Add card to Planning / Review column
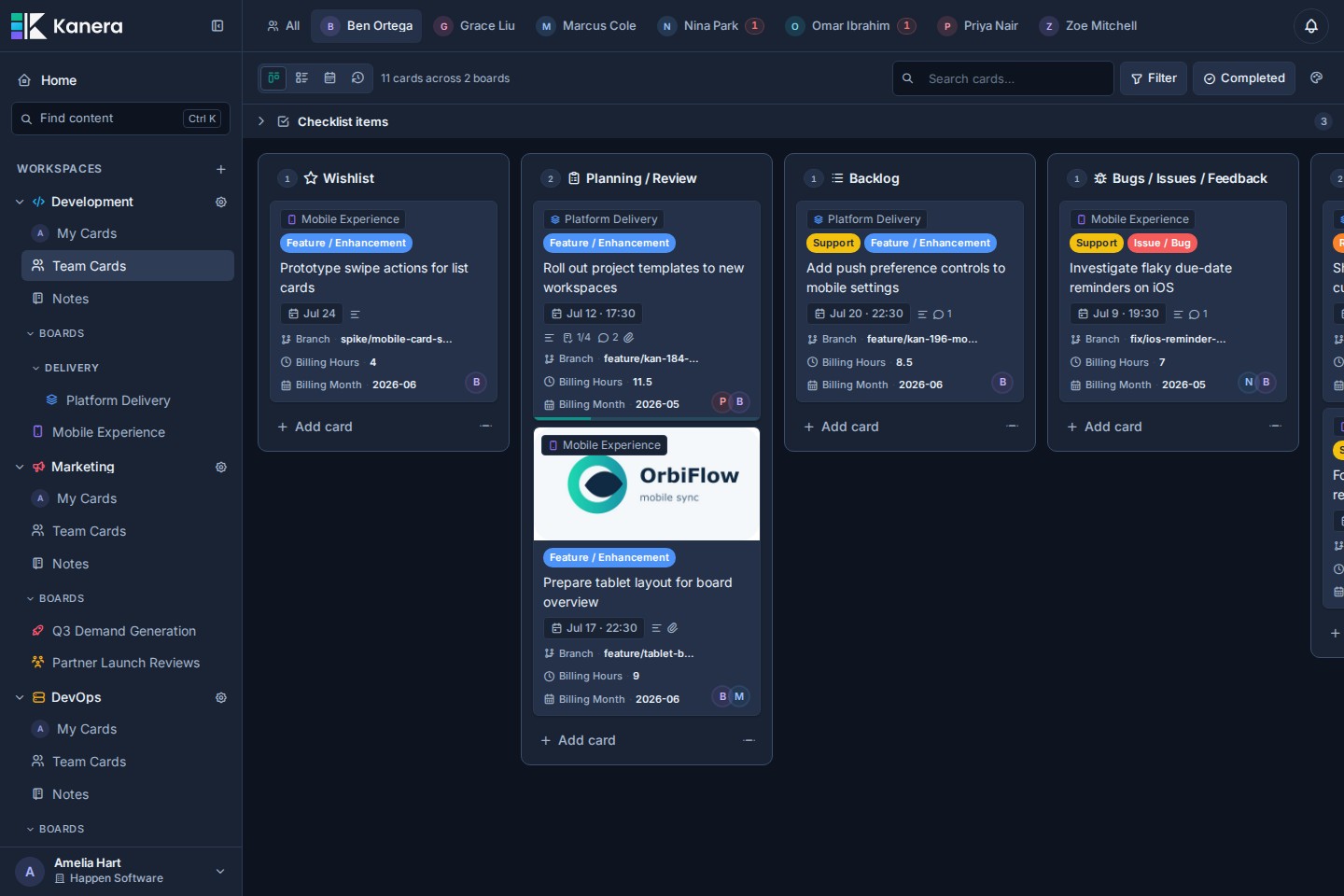The height and width of the screenshot is (896, 1344). click(579, 740)
